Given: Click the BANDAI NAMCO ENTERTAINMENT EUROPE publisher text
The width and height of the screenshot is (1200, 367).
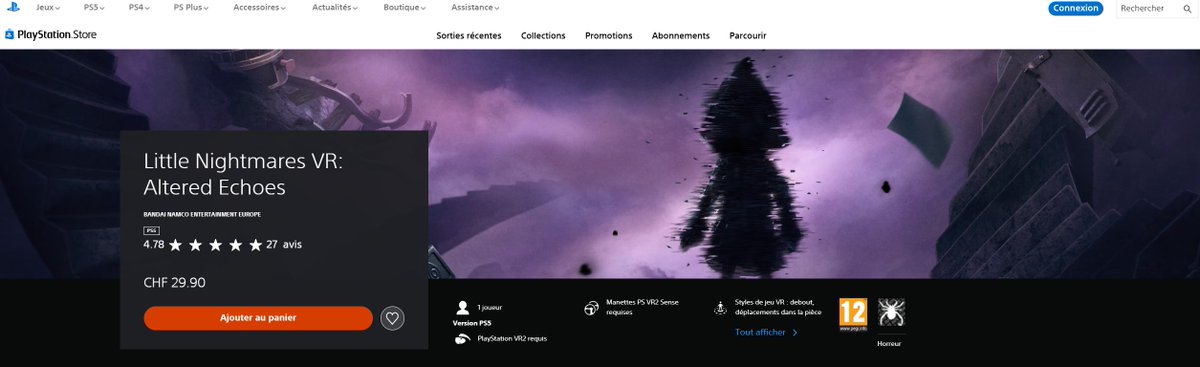Looking at the screenshot, I should pos(202,214).
